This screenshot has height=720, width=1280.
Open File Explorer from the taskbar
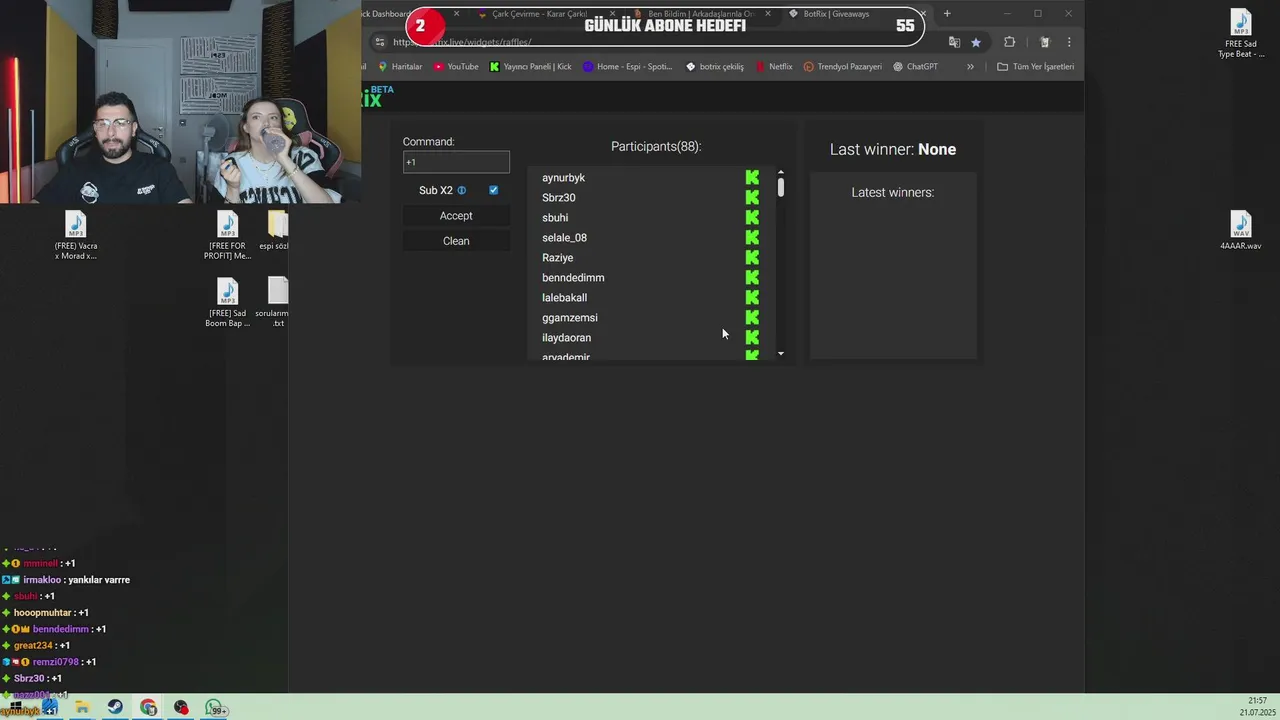(x=82, y=708)
